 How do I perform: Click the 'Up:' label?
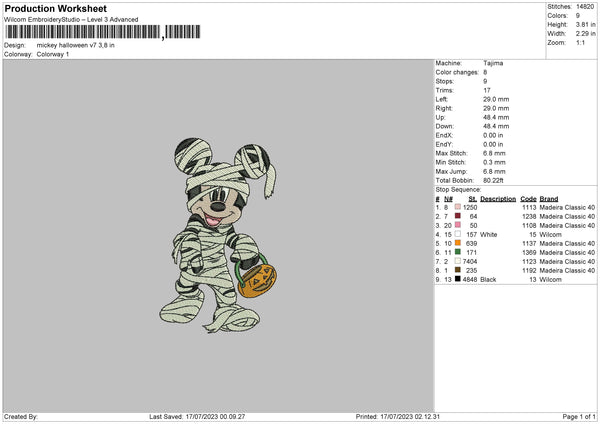[440, 117]
